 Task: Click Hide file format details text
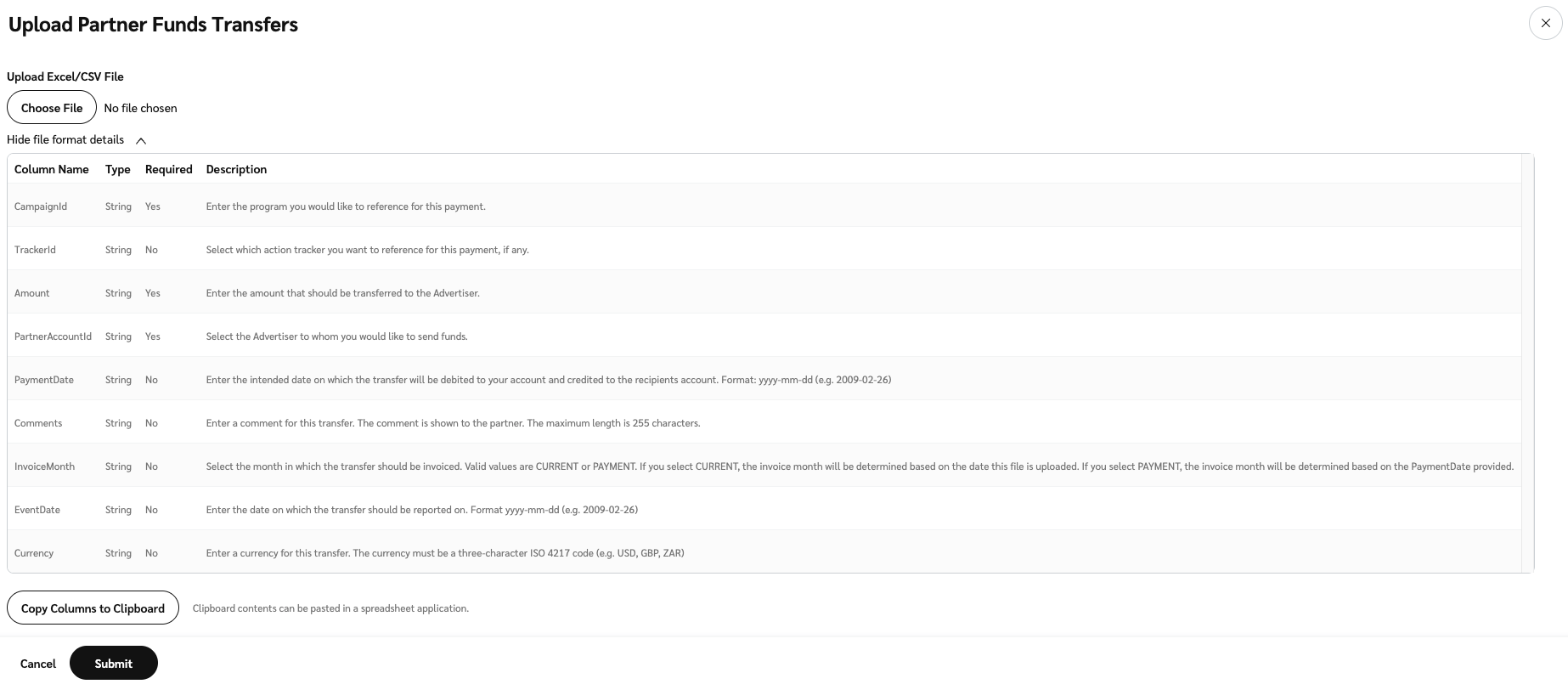click(65, 139)
